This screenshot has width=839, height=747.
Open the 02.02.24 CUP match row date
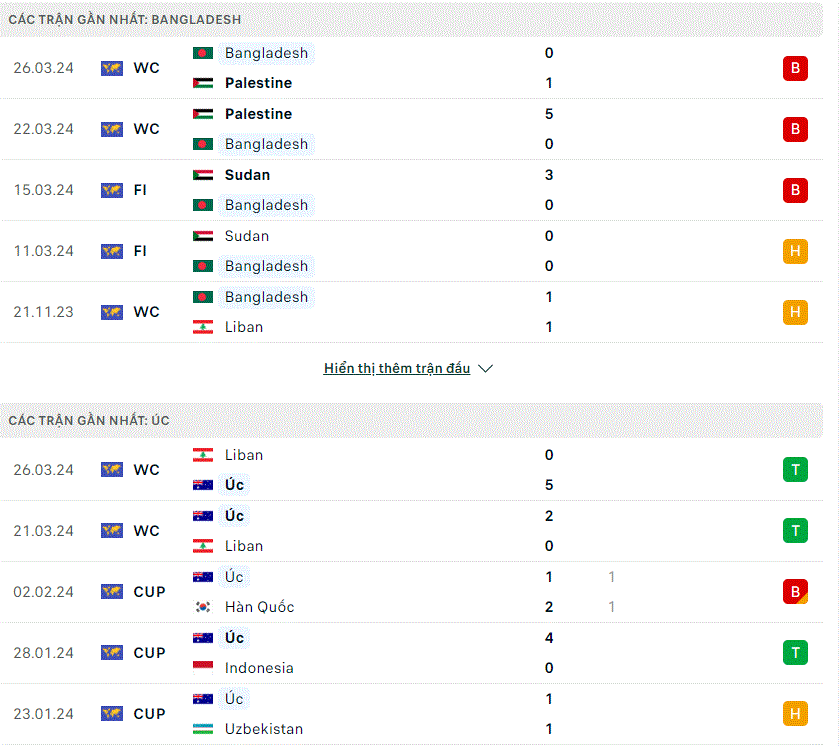pos(43,592)
